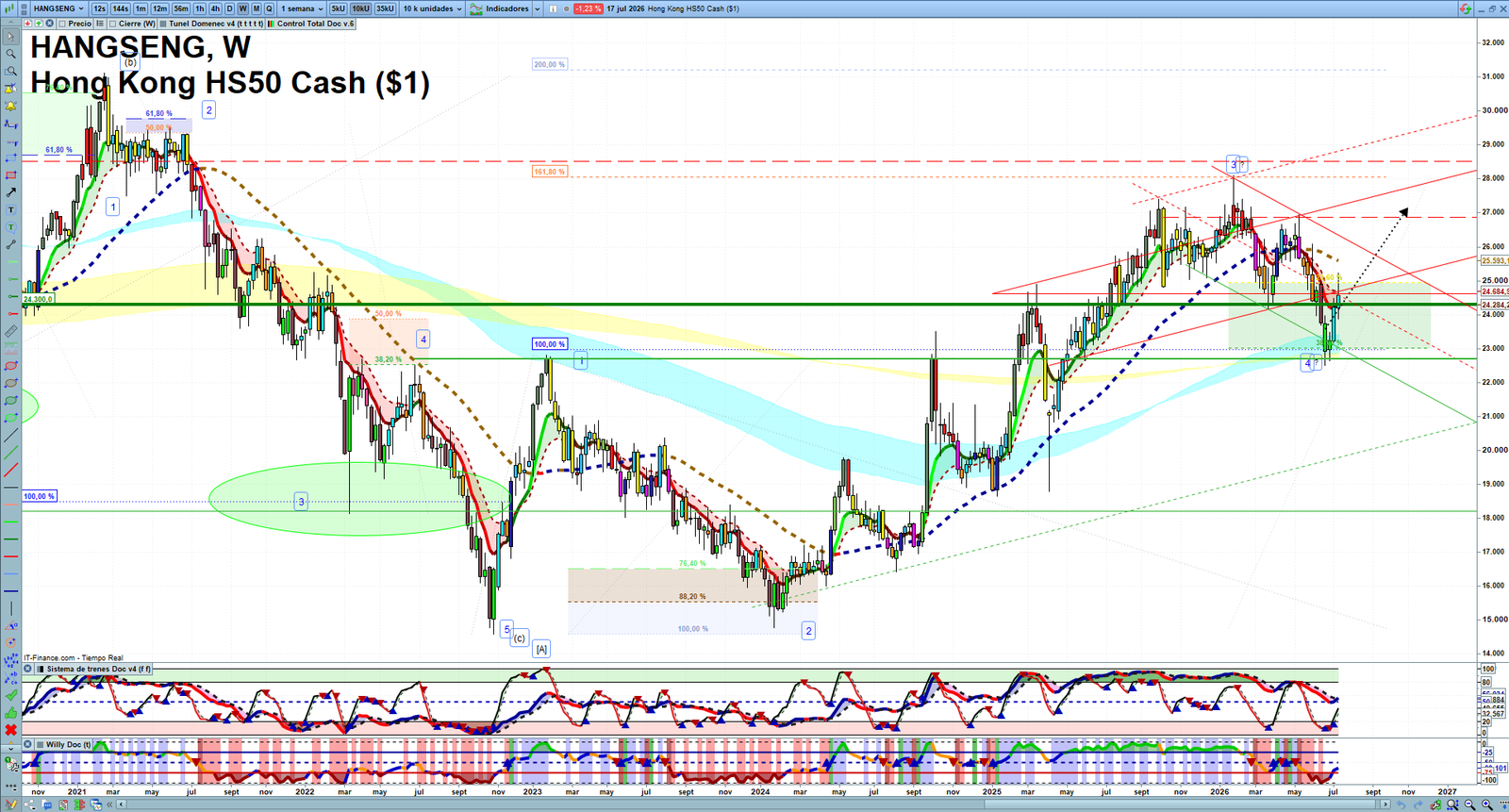Viewport: 1509px width, 812px height.
Task: Select the 56m timeframe button
Action: pyautogui.click(x=180, y=8)
